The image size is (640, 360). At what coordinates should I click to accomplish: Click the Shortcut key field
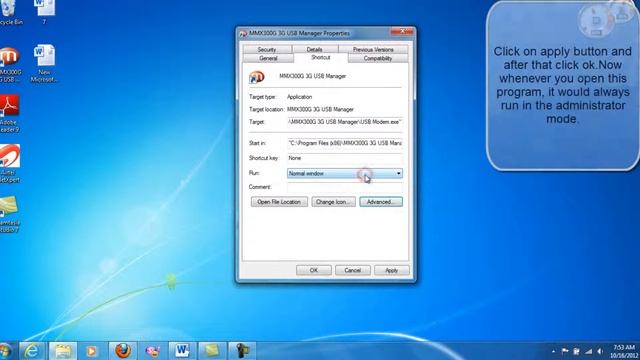344,158
